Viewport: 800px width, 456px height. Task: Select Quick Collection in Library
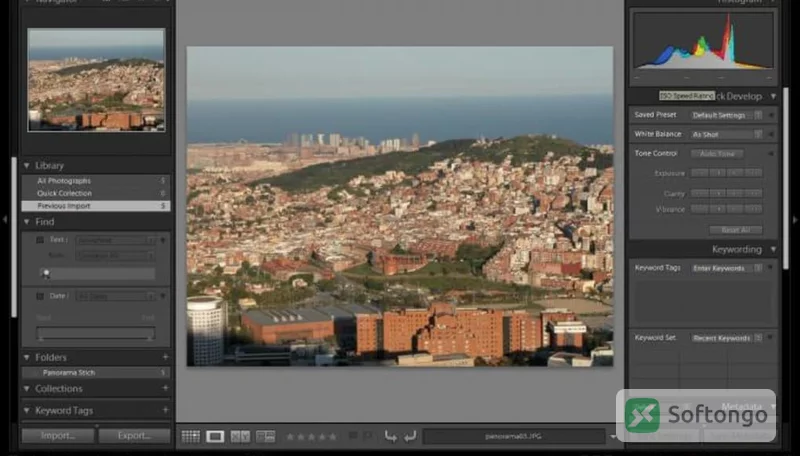coord(95,193)
